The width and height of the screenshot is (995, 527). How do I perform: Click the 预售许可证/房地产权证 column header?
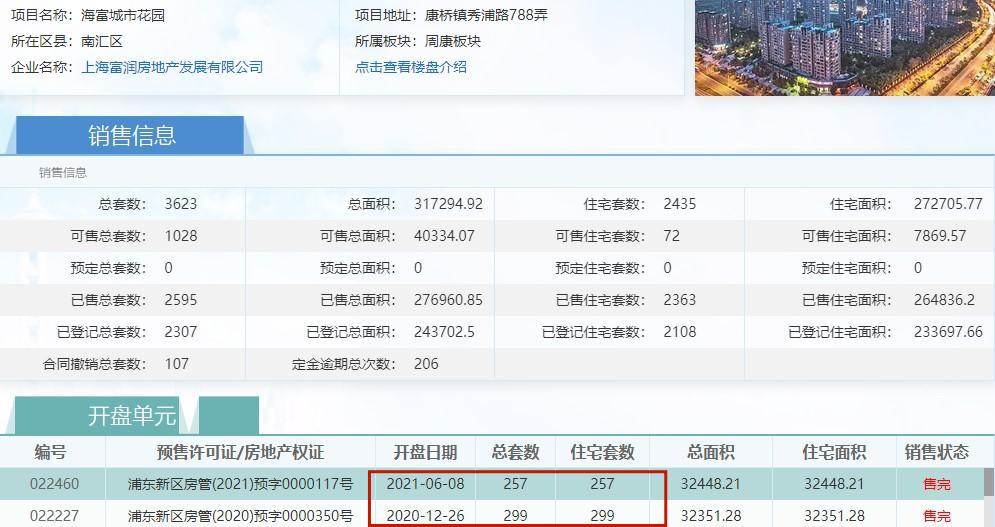(x=241, y=452)
